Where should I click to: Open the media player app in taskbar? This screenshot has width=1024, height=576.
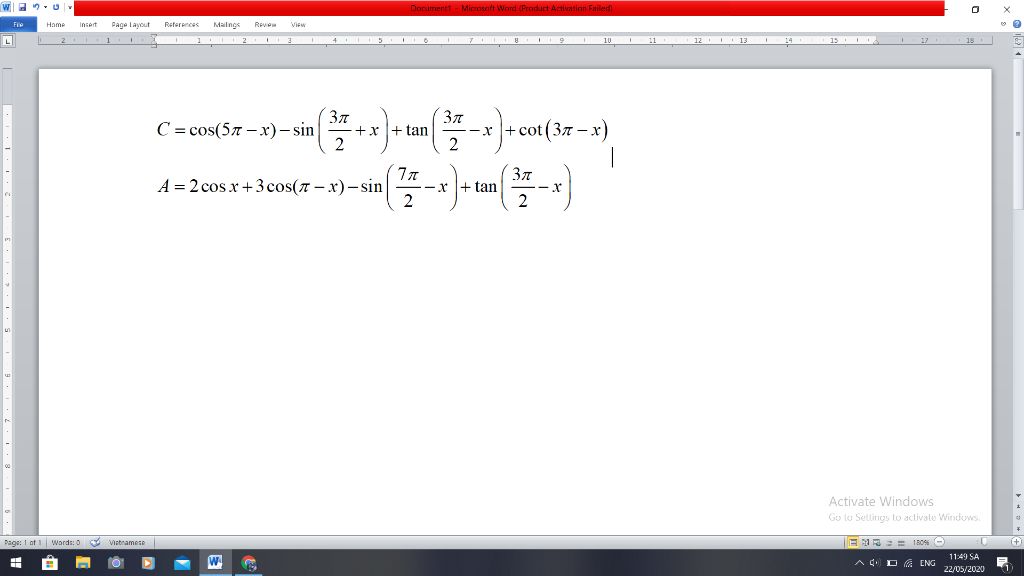click(x=148, y=563)
